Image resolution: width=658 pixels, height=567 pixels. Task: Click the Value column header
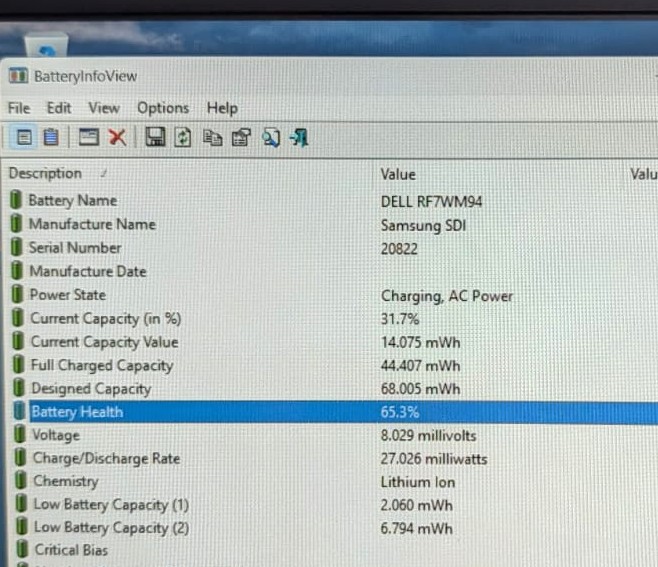[x=398, y=174]
